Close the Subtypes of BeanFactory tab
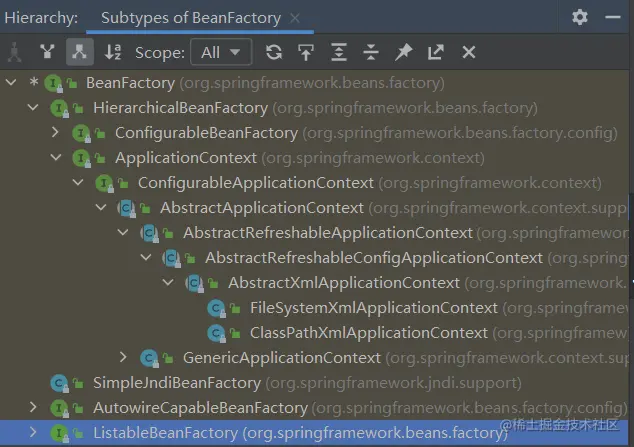Viewport: 634px width, 447px height. (295, 18)
